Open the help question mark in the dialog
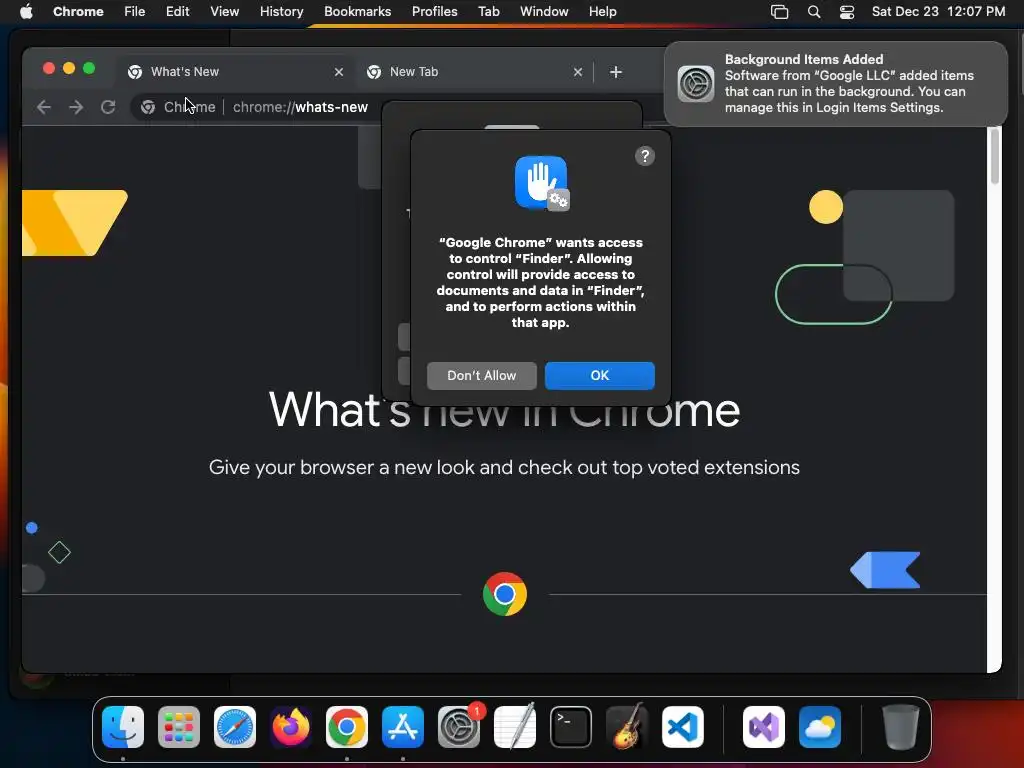 coord(645,156)
